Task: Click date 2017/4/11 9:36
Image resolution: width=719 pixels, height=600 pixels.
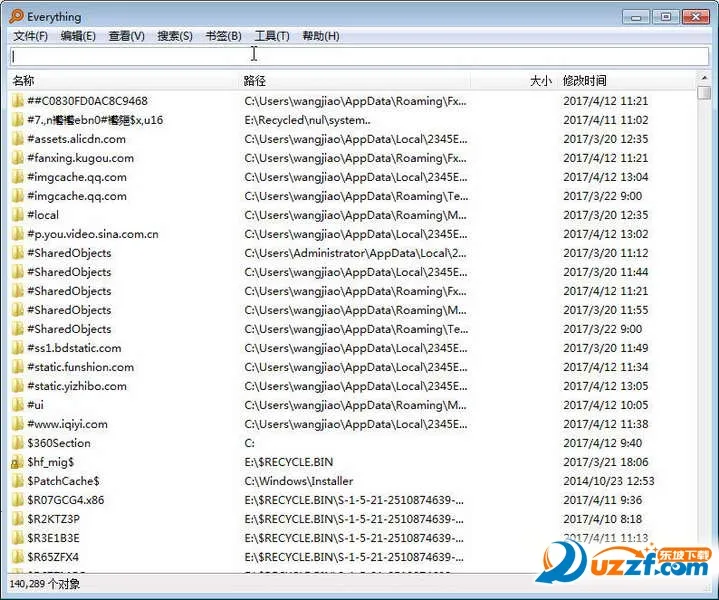Action: tap(603, 500)
